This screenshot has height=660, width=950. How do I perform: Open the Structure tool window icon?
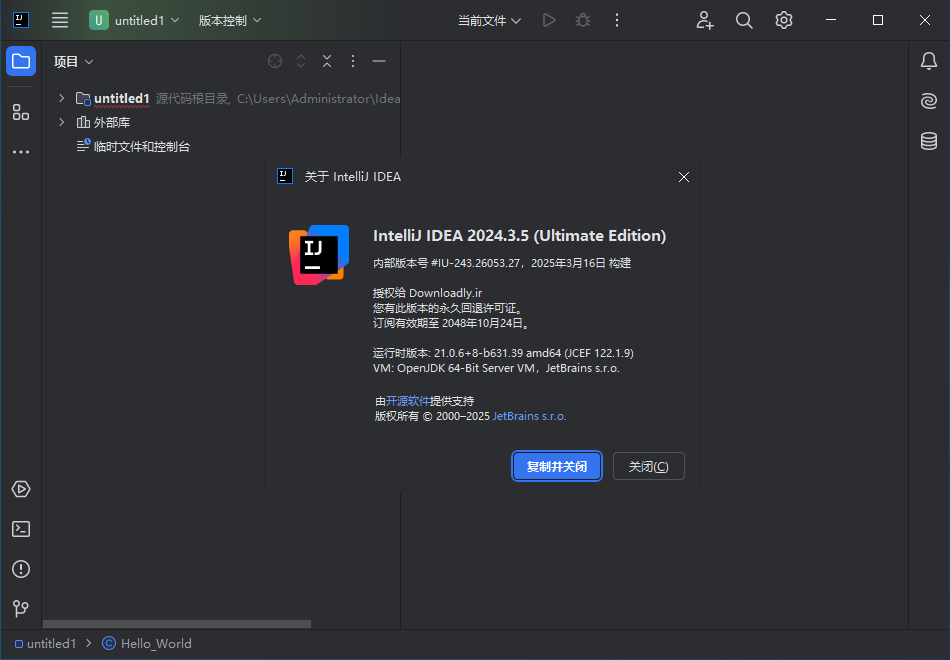[21, 112]
